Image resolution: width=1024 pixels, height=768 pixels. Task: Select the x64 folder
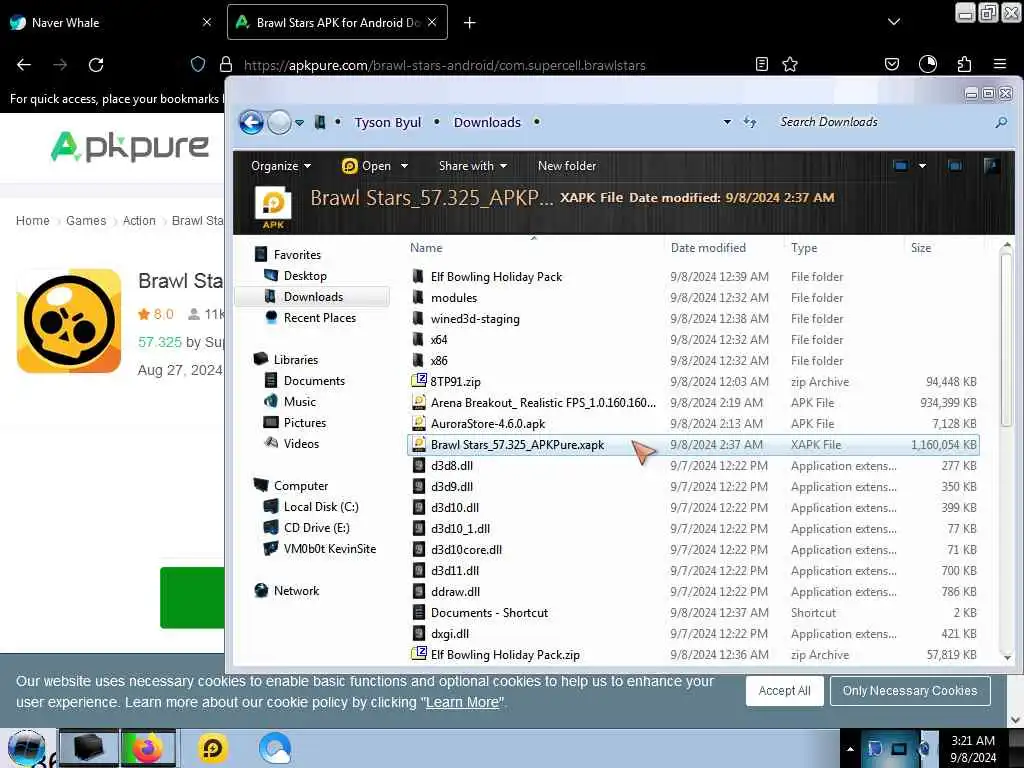click(x=438, y=340)
